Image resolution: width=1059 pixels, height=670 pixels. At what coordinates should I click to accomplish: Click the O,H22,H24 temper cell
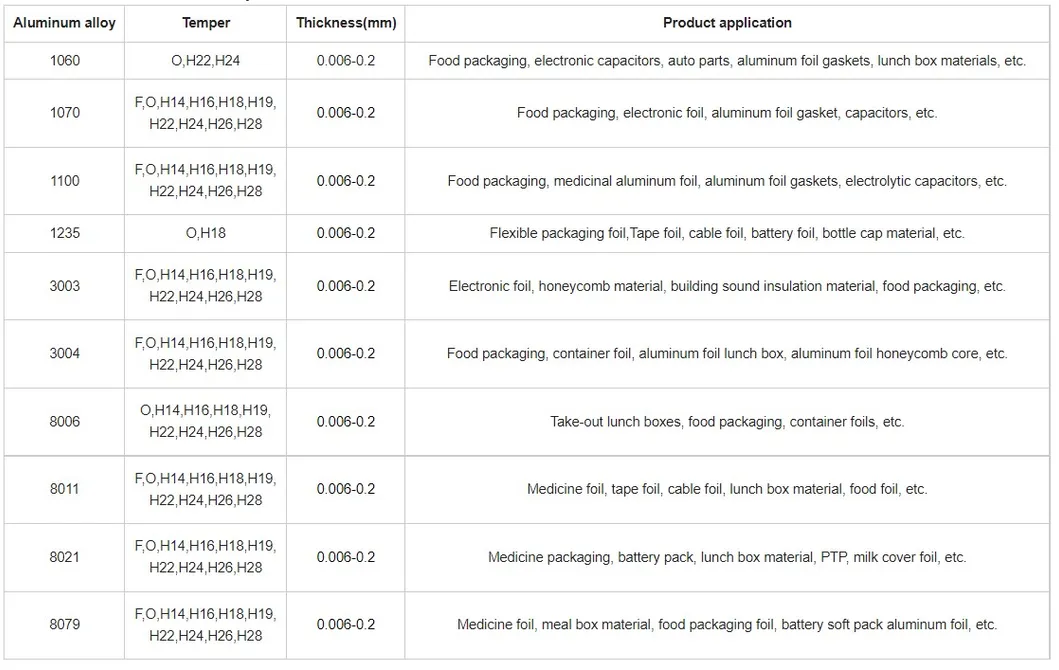pos(206,61)
